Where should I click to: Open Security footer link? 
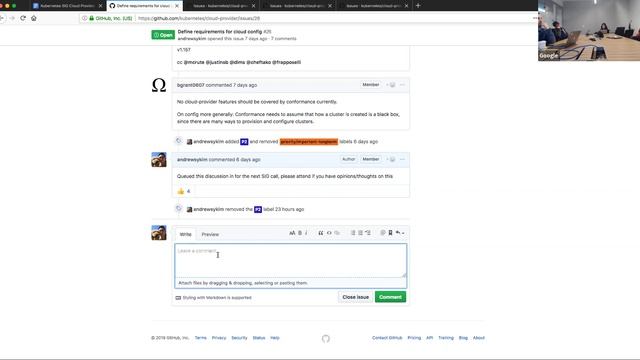(239, 338)
